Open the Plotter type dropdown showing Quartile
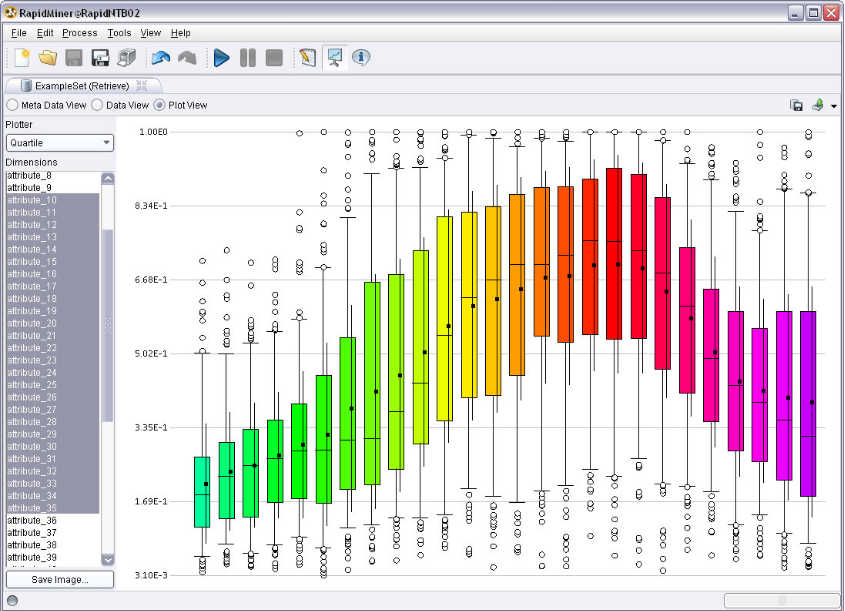The height and width of the screenshot is (611, 845). (59, 143)
